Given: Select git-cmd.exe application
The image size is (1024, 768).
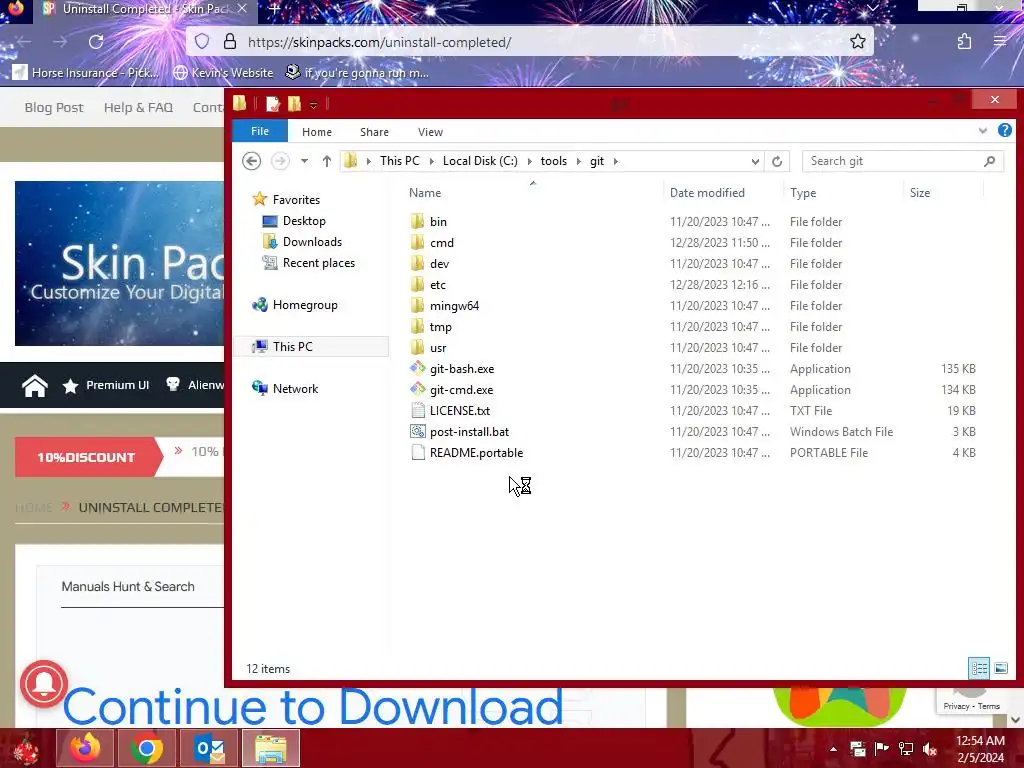Looking at the screenshot, I should pyautogui.click(x=461, y=389).
